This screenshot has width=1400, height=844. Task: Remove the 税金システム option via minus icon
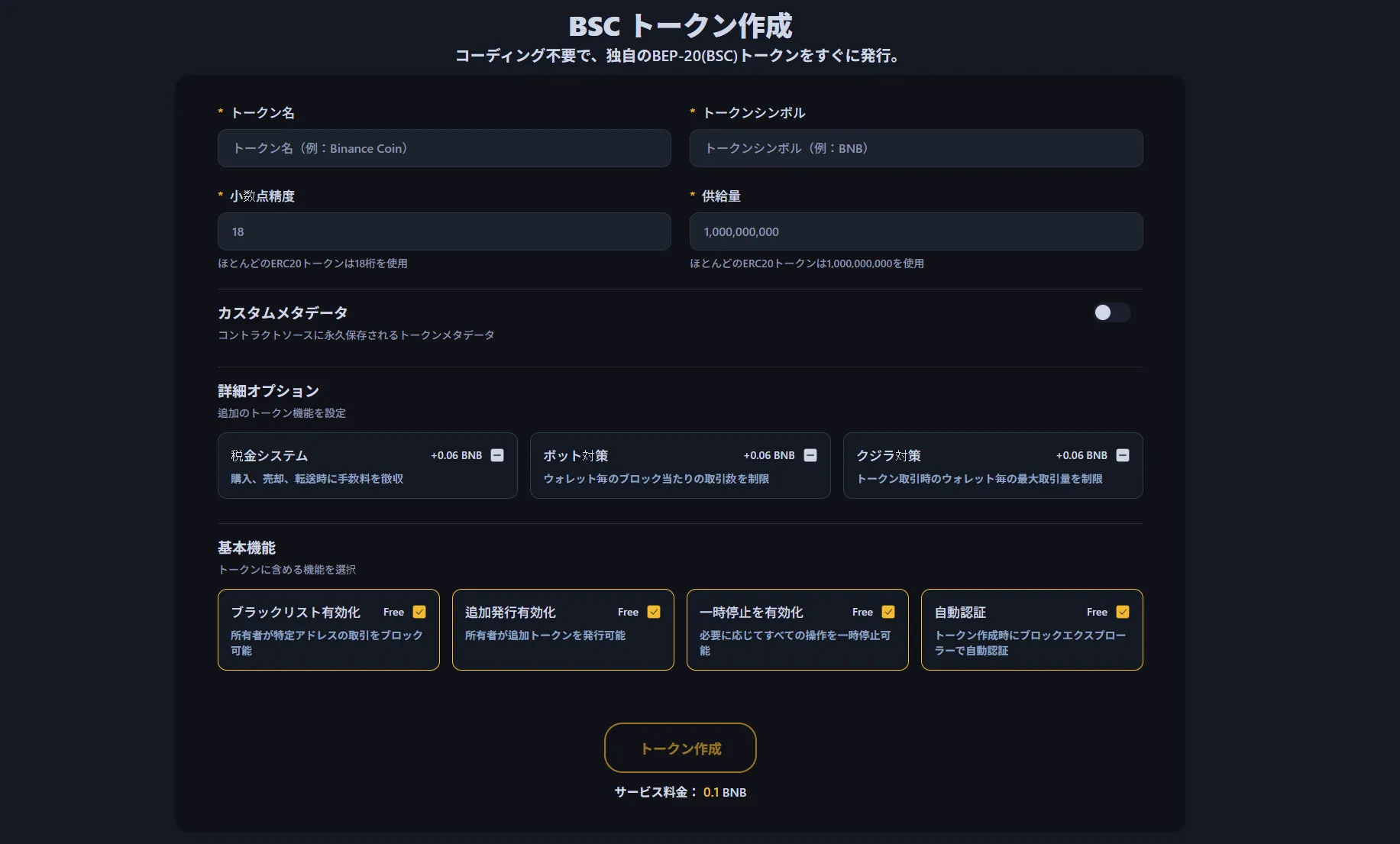tap(496, 454)
